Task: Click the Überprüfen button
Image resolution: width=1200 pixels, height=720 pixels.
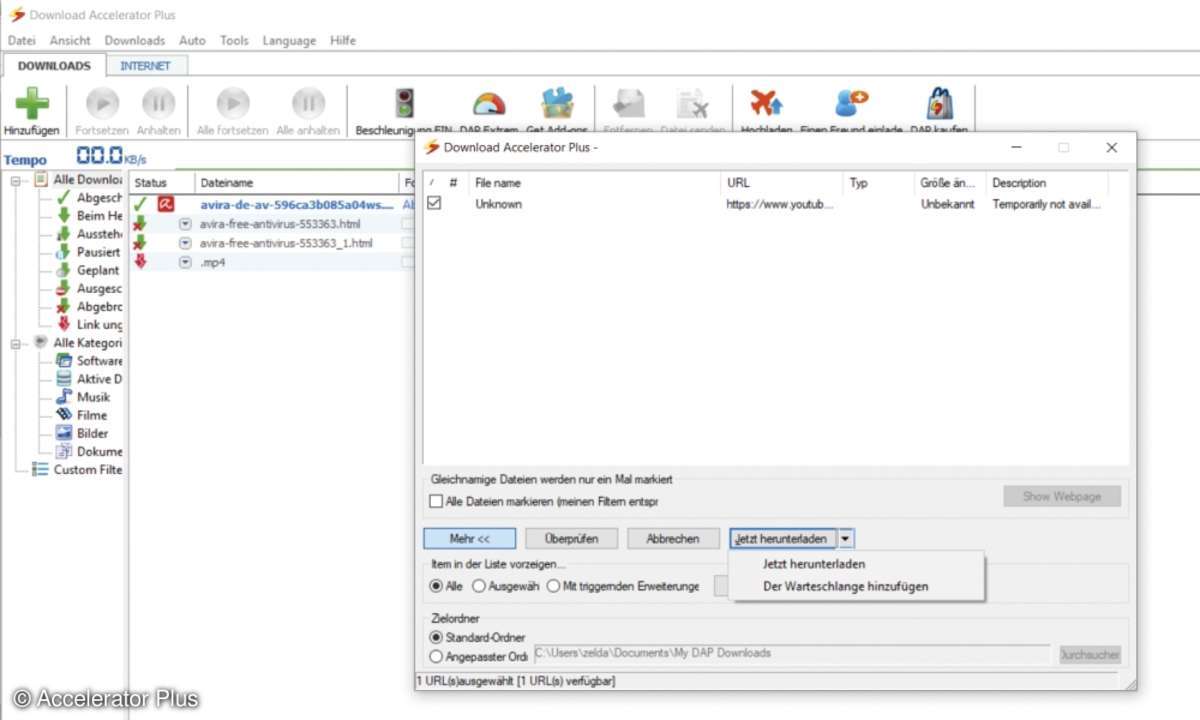Action: [x=572, y=538]
